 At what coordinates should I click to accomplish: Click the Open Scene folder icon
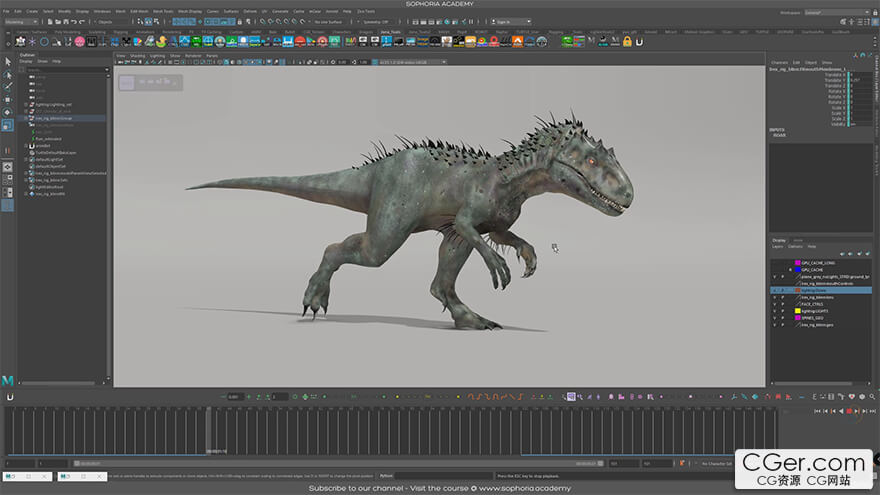click(x=58, y=22)
